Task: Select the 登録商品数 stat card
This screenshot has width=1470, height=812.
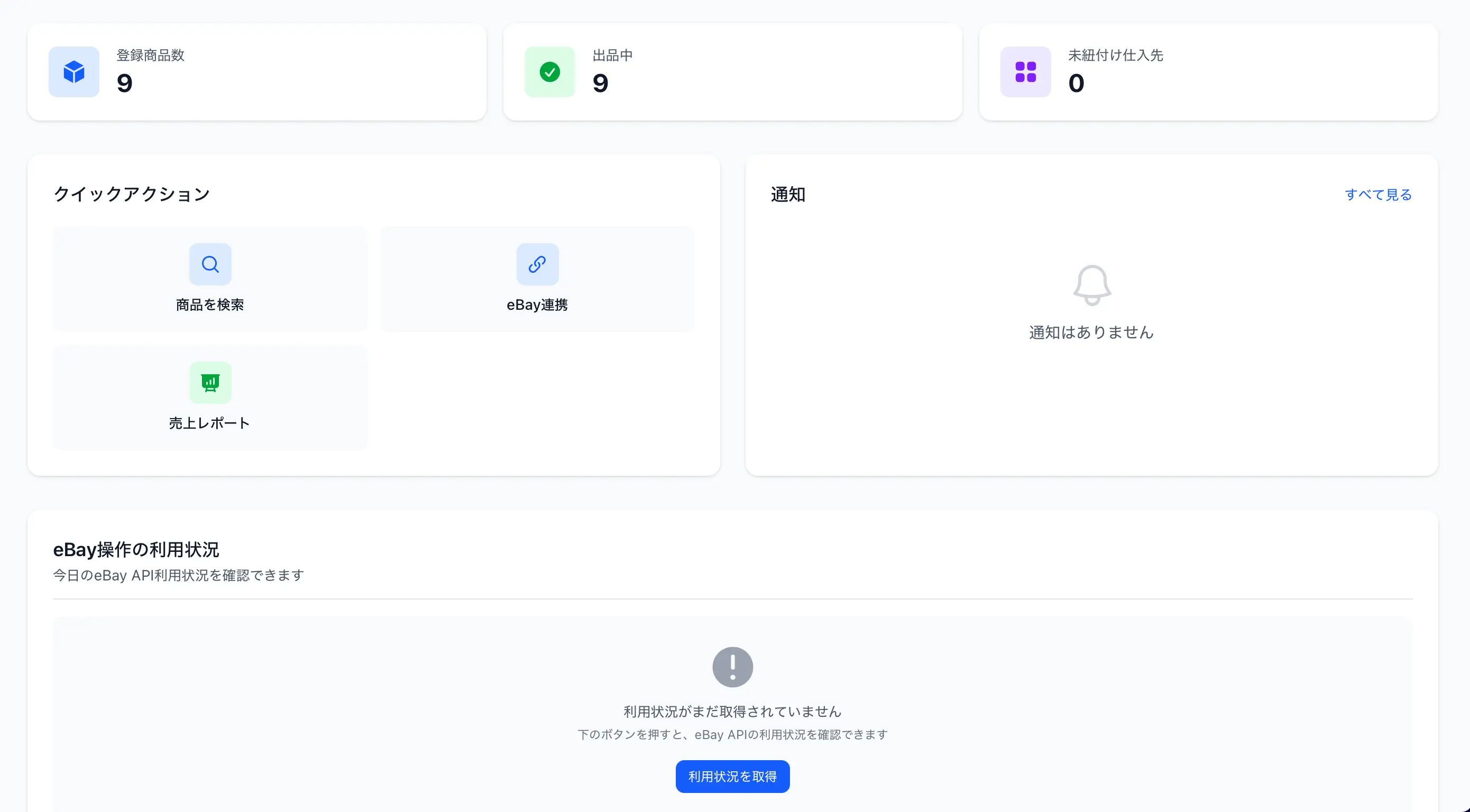Action: (257, 72)
